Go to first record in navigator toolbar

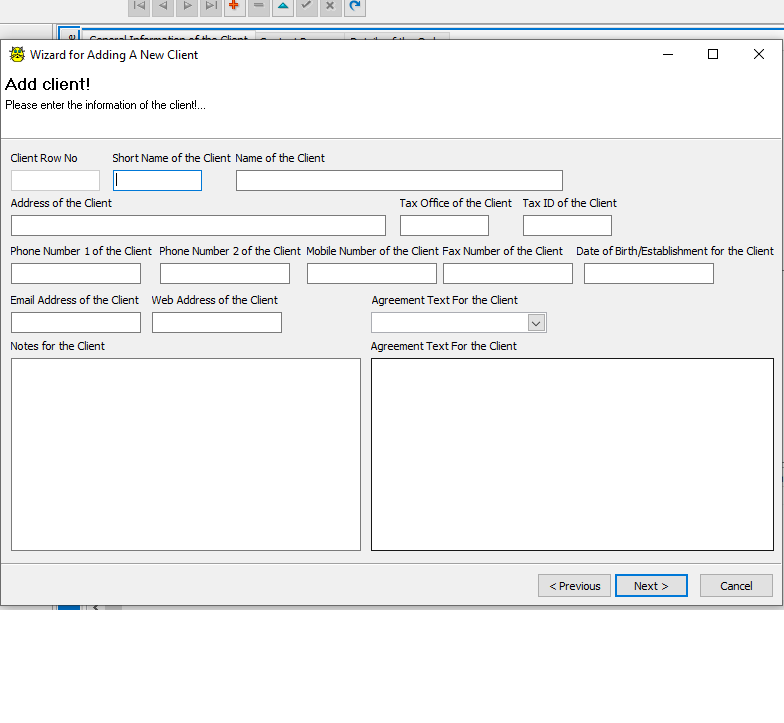point(139,7)
